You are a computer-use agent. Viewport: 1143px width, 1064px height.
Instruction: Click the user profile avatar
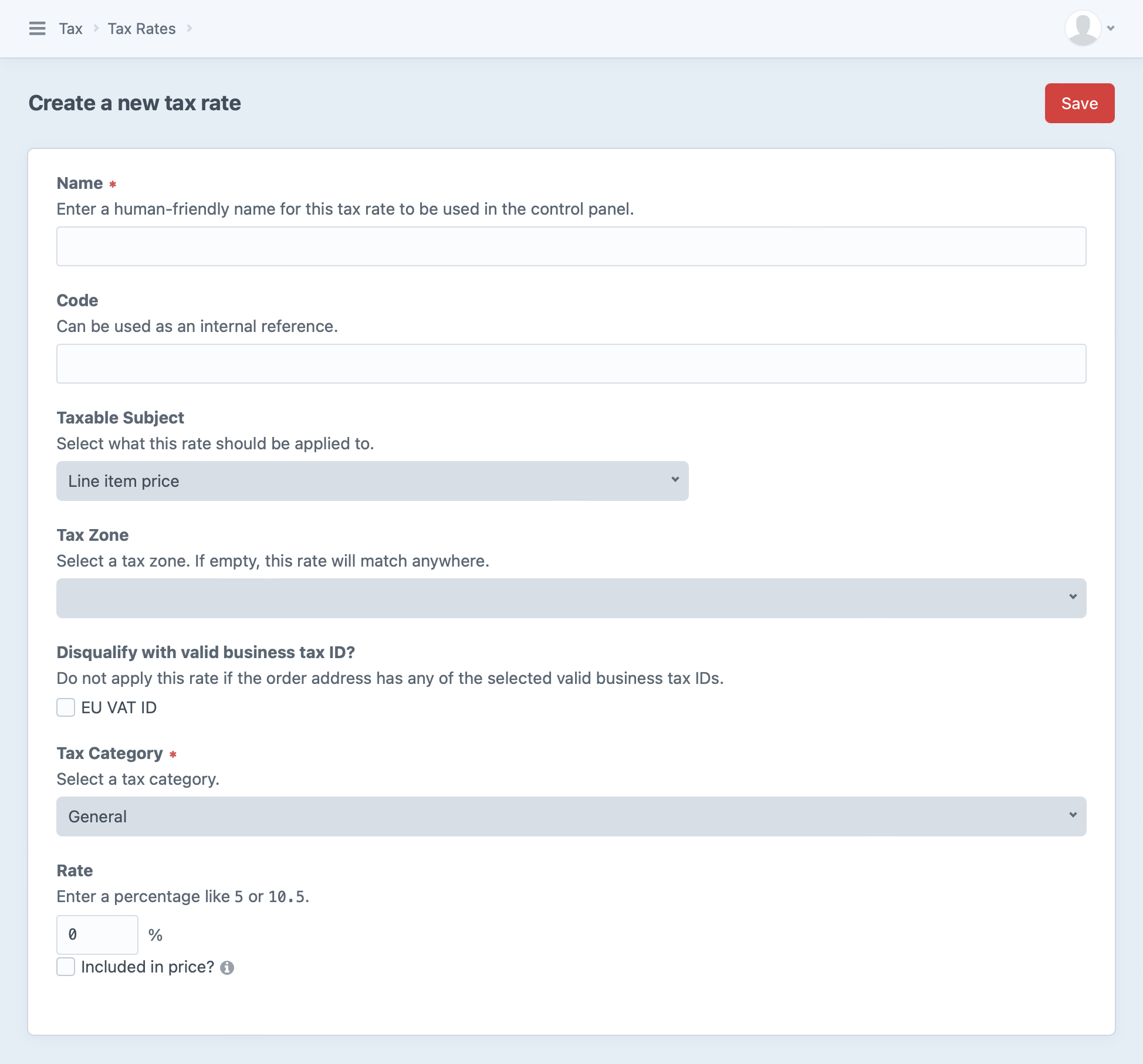pyautogui.click(x=1083, y=28)
